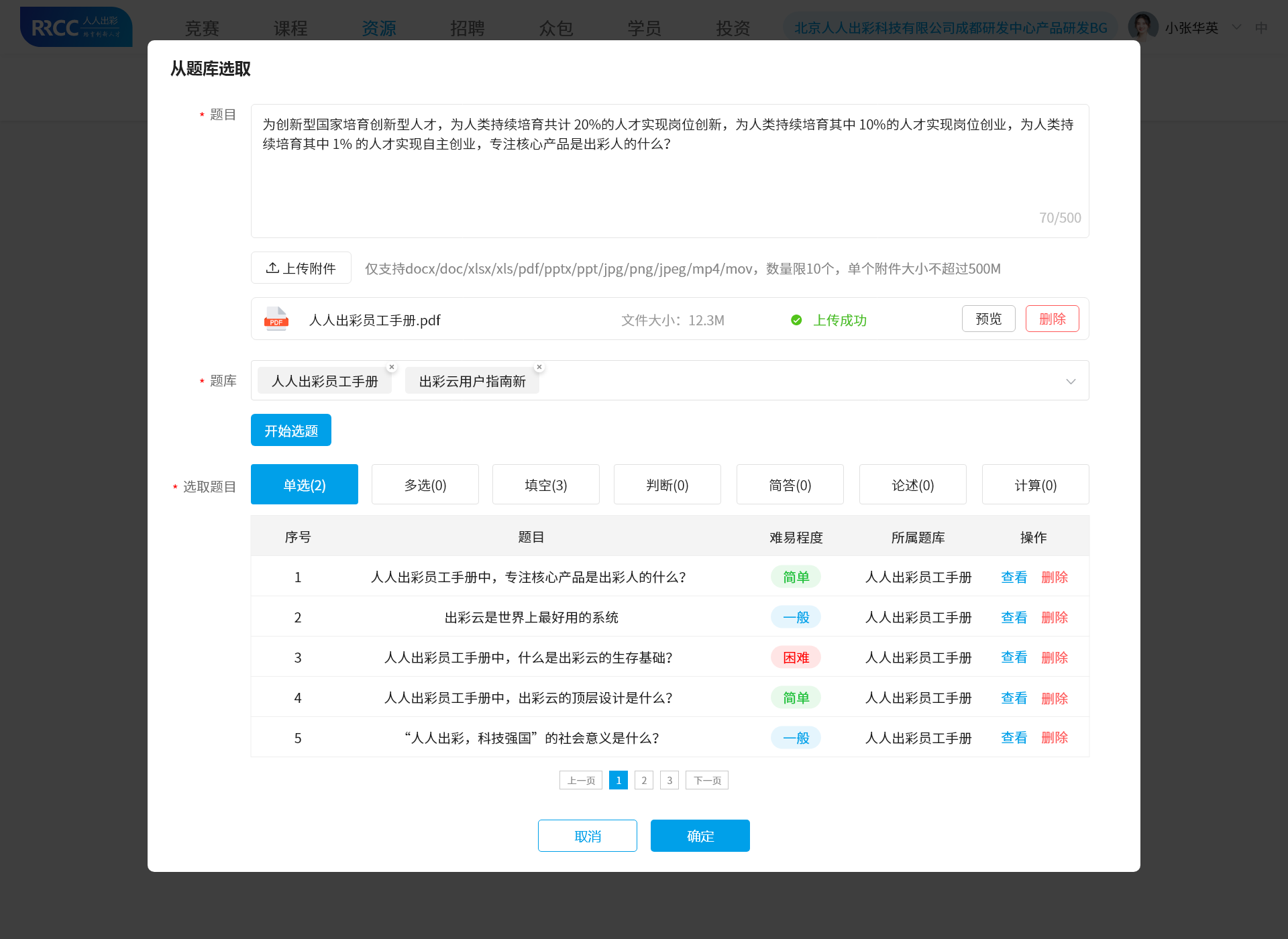Open the 竞赛 menu in the header
The image size is (1288, 939).
pos(202,28)
